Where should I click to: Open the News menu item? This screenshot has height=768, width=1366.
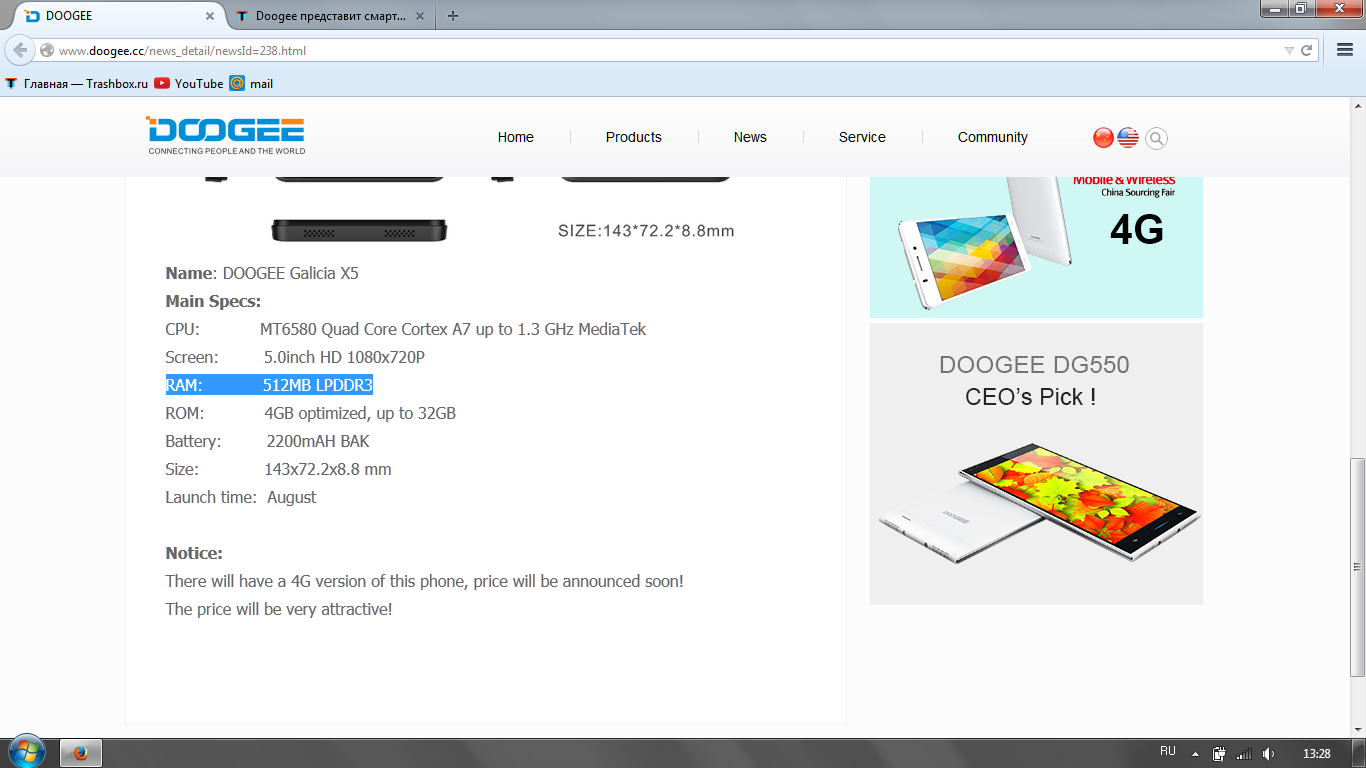tap(750, 137)
